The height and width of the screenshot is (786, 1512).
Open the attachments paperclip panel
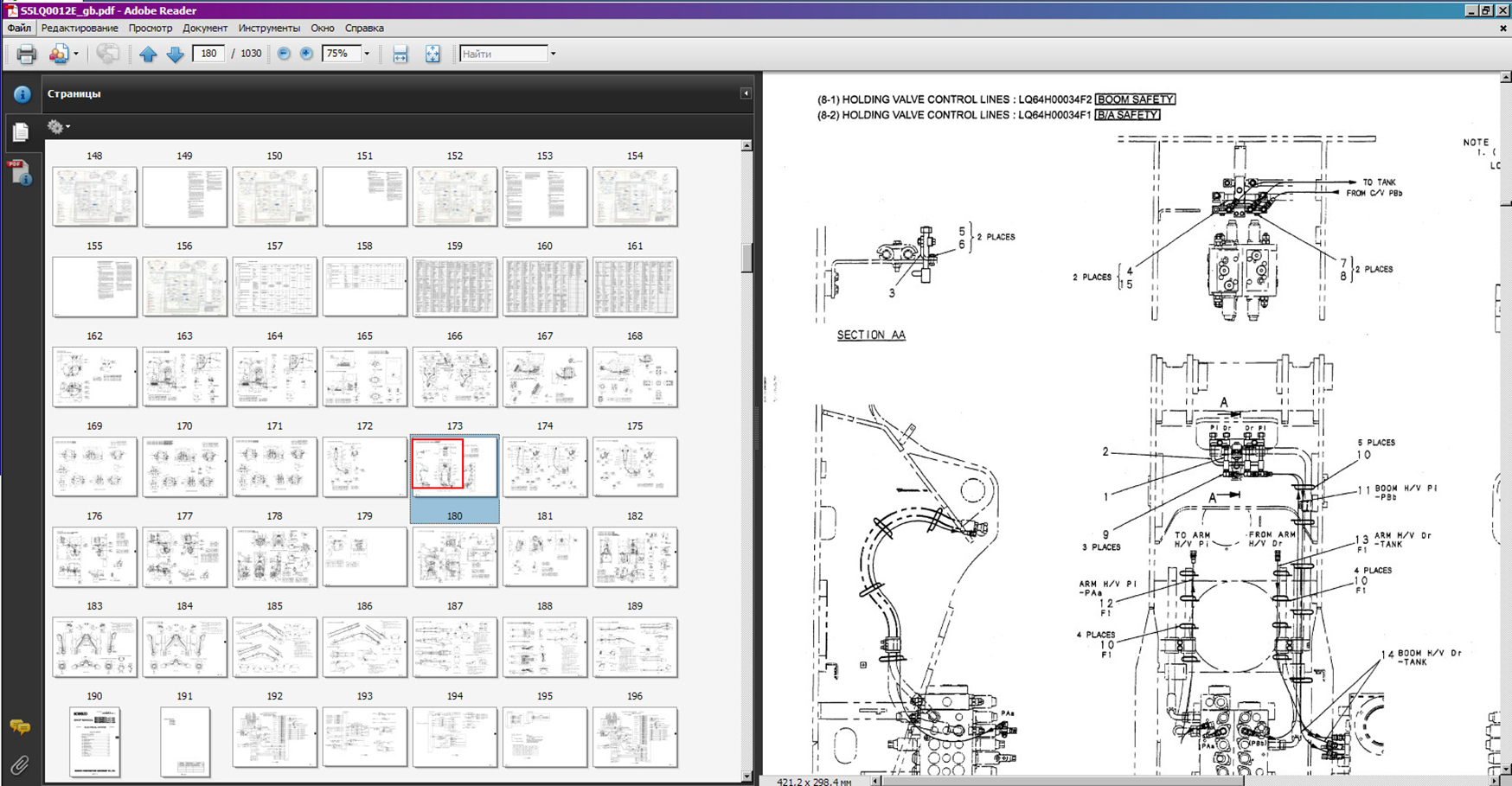(20, 764)
